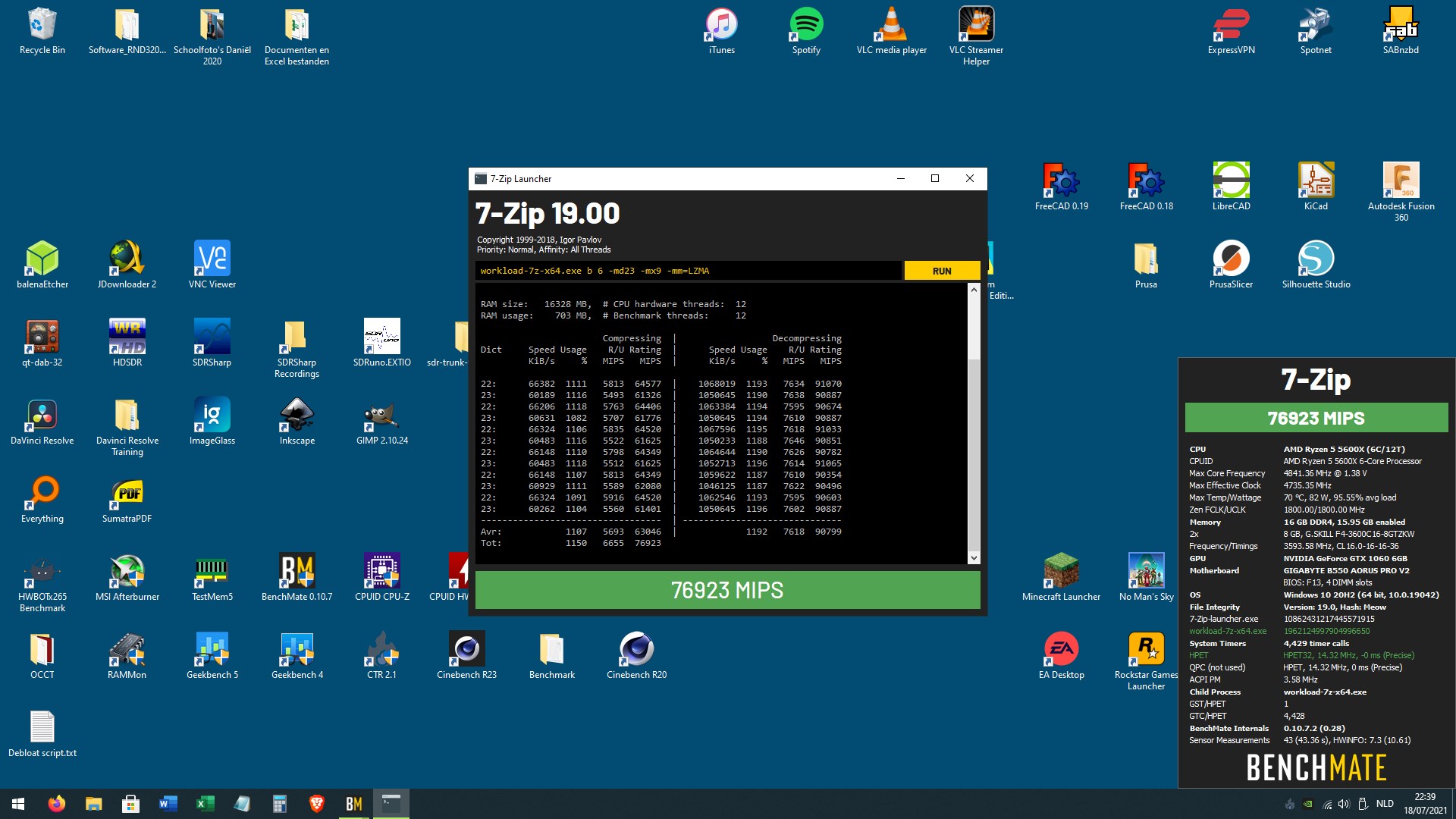Open MSI Afterburner shortcut
The image size is (1456, 819).
click(127, 578)
